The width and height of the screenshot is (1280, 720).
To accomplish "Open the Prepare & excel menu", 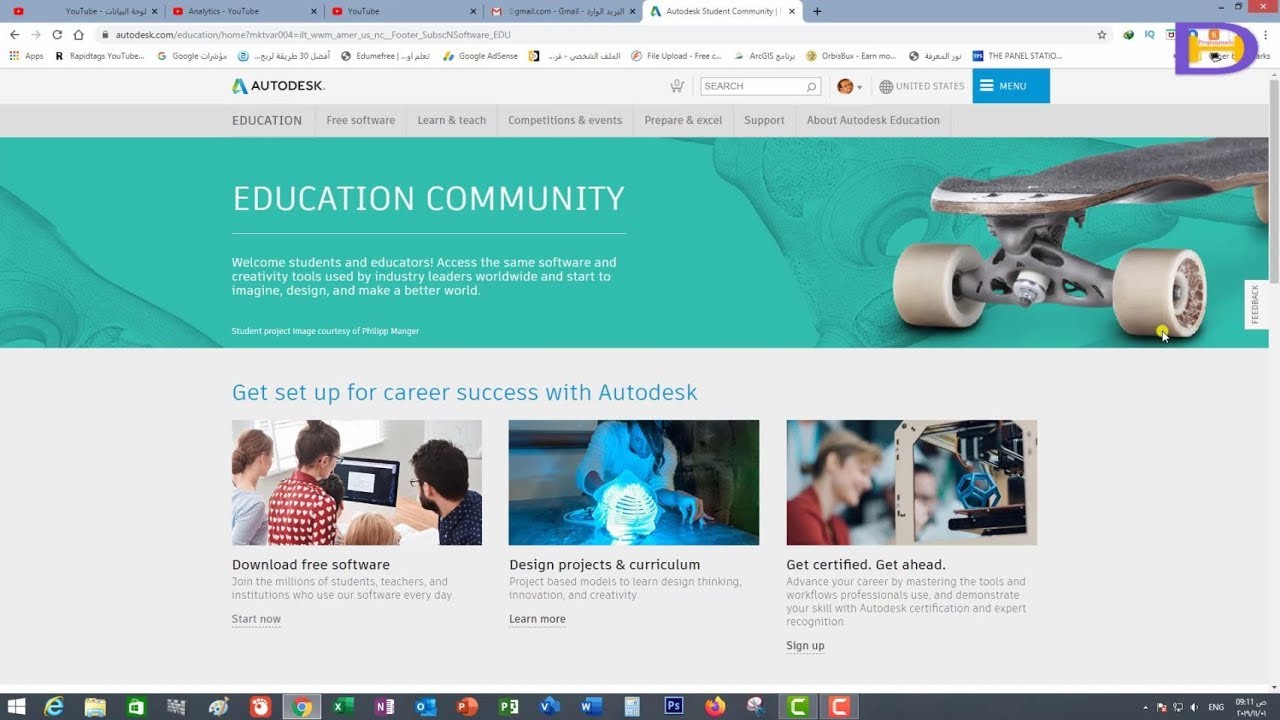I will pos(683,120).
